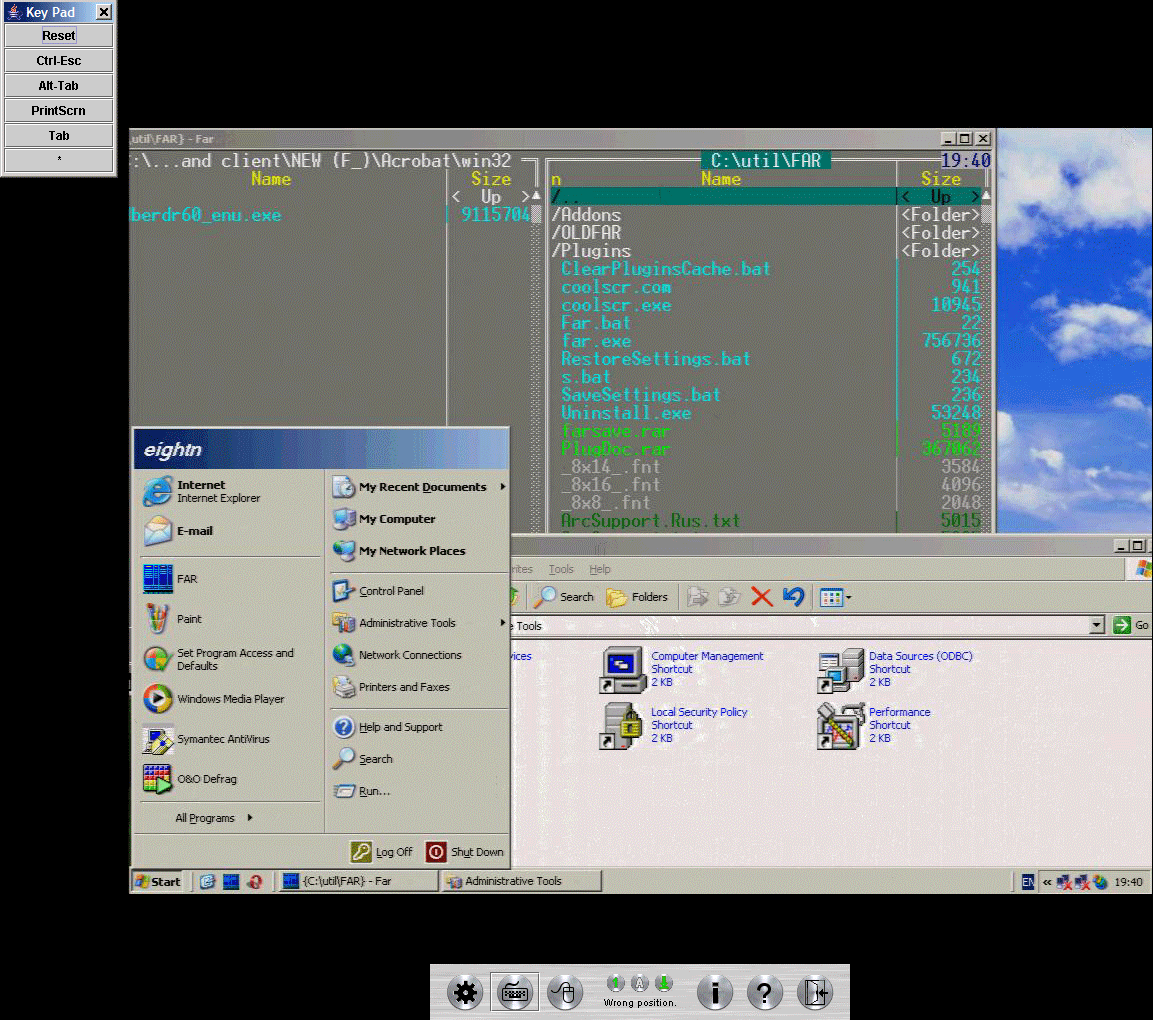Screen dimensions: 1153x1020
Task: Toggle the keyboard icon in control bar
Action: [x=514, y=993]
